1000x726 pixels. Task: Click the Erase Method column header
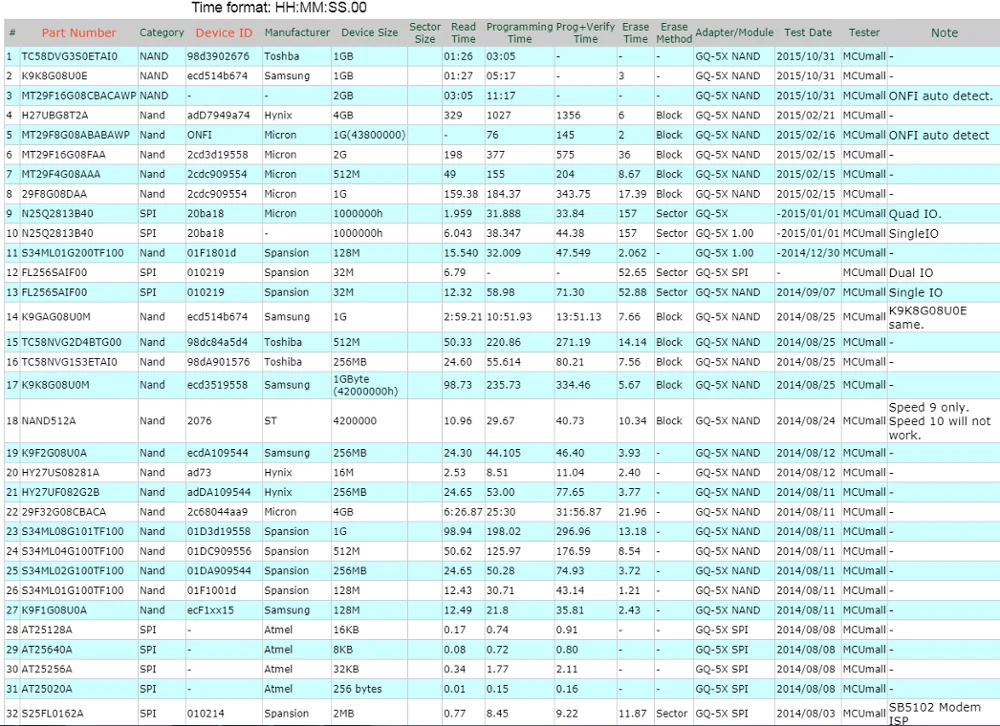pos(673,33)
